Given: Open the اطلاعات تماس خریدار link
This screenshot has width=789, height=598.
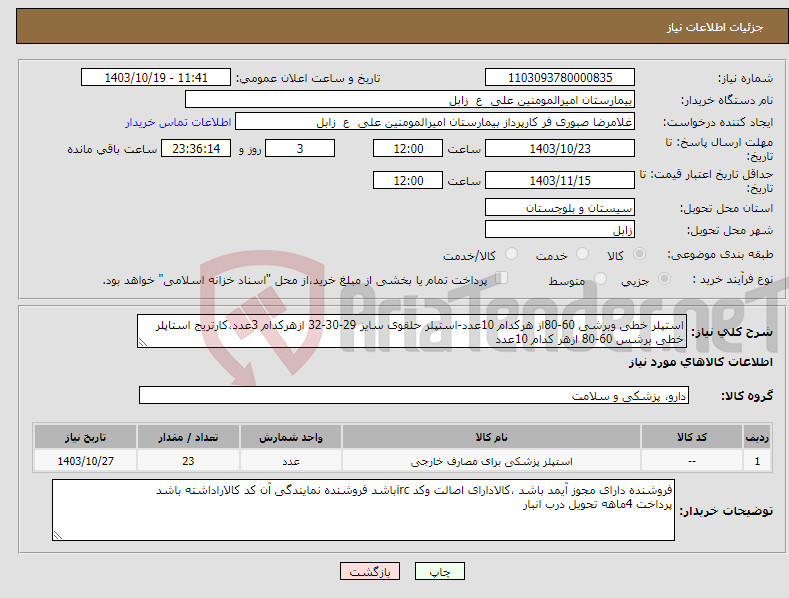Looking at the screenshot, I should (178, 122).
